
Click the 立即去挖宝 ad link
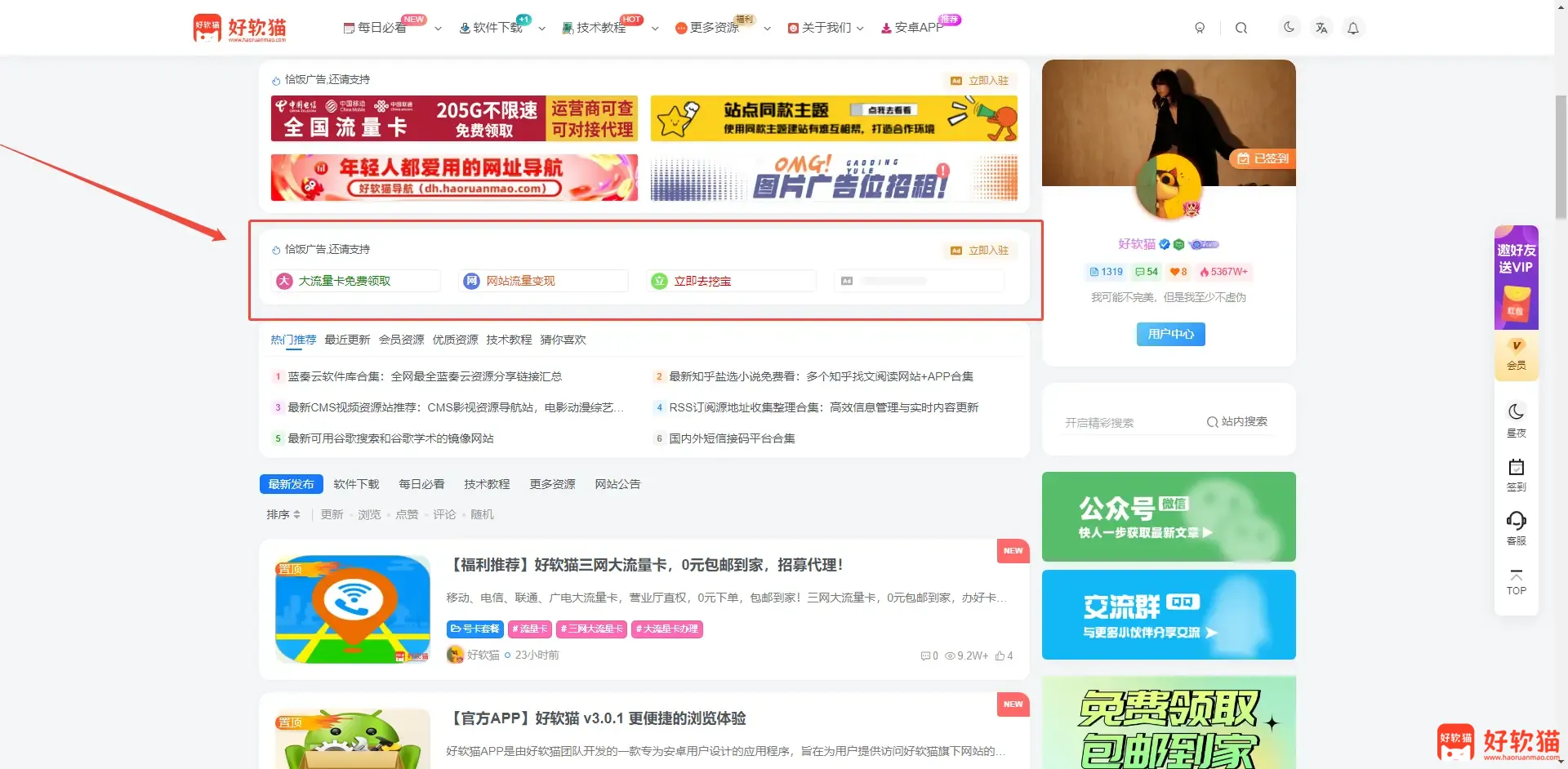point(731,281)
